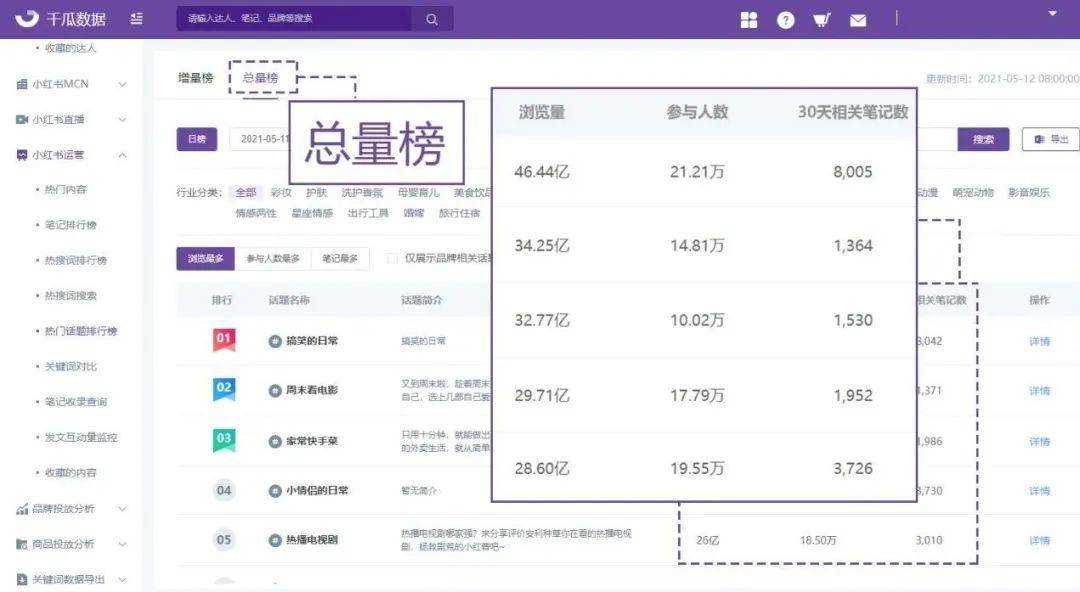Open the shopping cart icon
The image size is (1080, 592).
[x=821, y=20]
